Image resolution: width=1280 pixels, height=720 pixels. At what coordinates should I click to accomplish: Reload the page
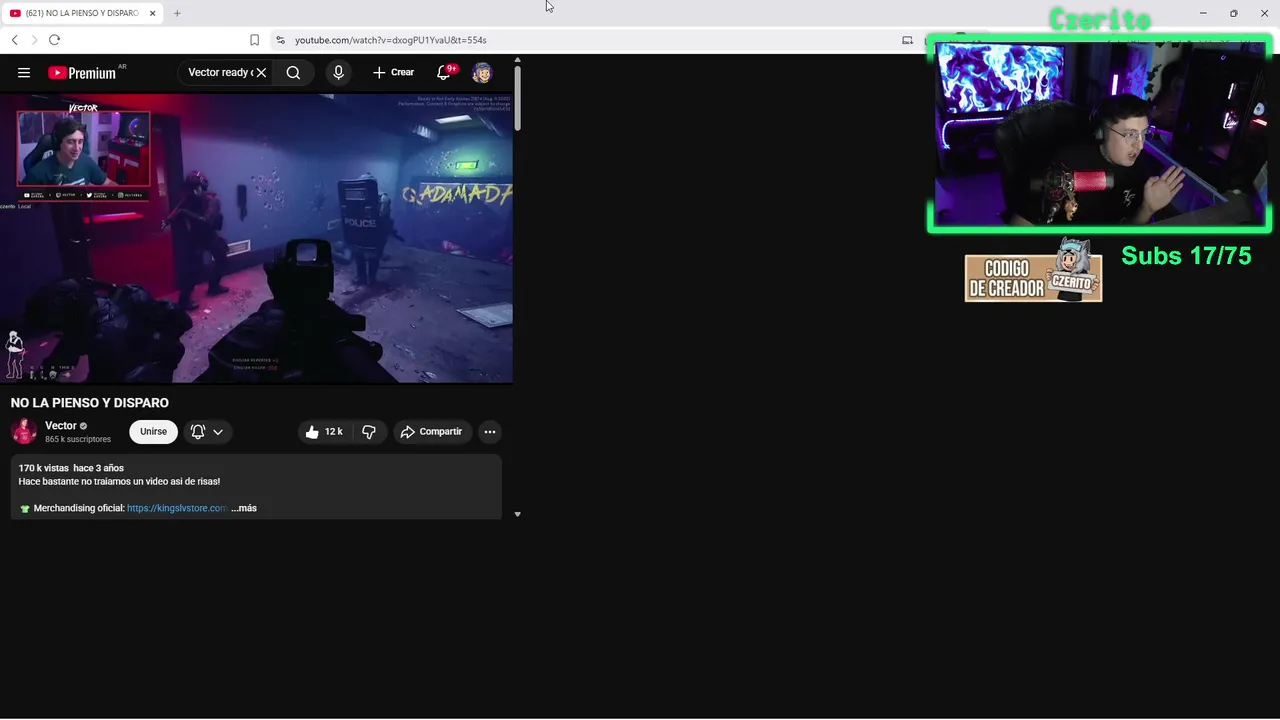point(54,40)
